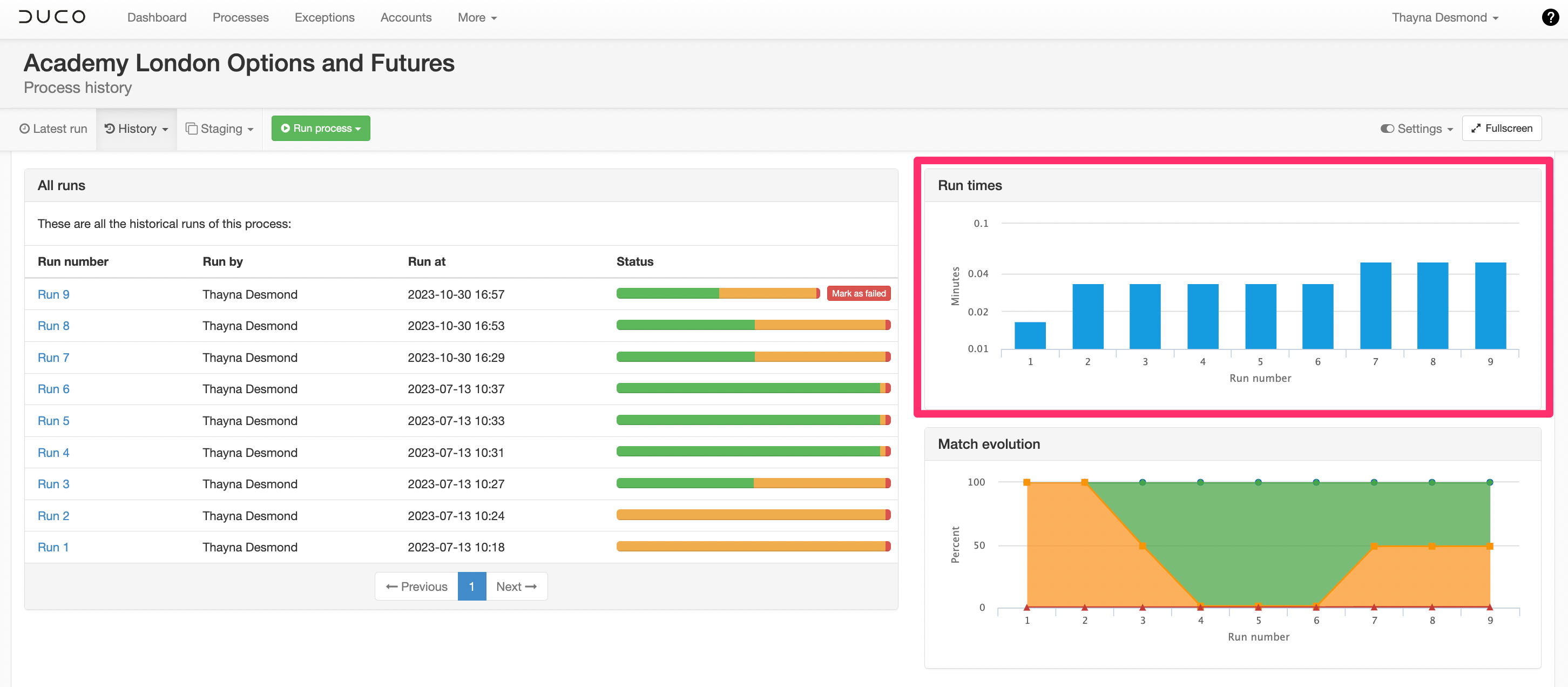Click the orange run 7 marker in Match evolution
Image resolution: width=1568 pixels, height=687 pixels.
1375,547
